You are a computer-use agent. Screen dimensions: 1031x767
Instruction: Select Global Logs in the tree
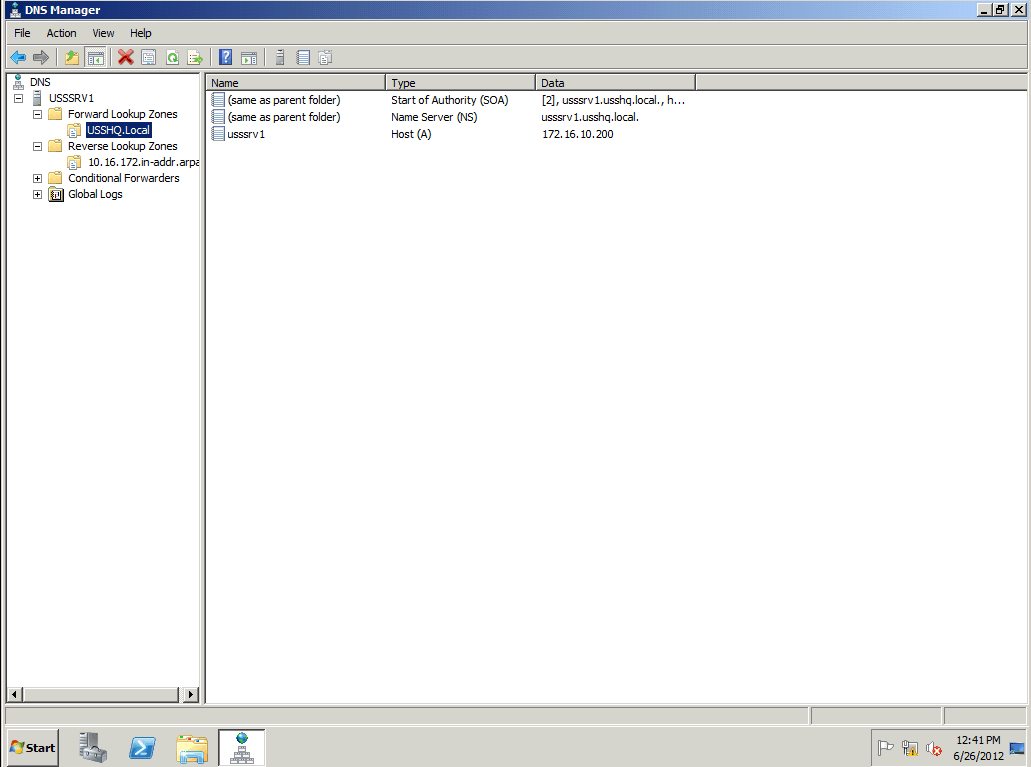pyautogui.click(x=95, y=194)
